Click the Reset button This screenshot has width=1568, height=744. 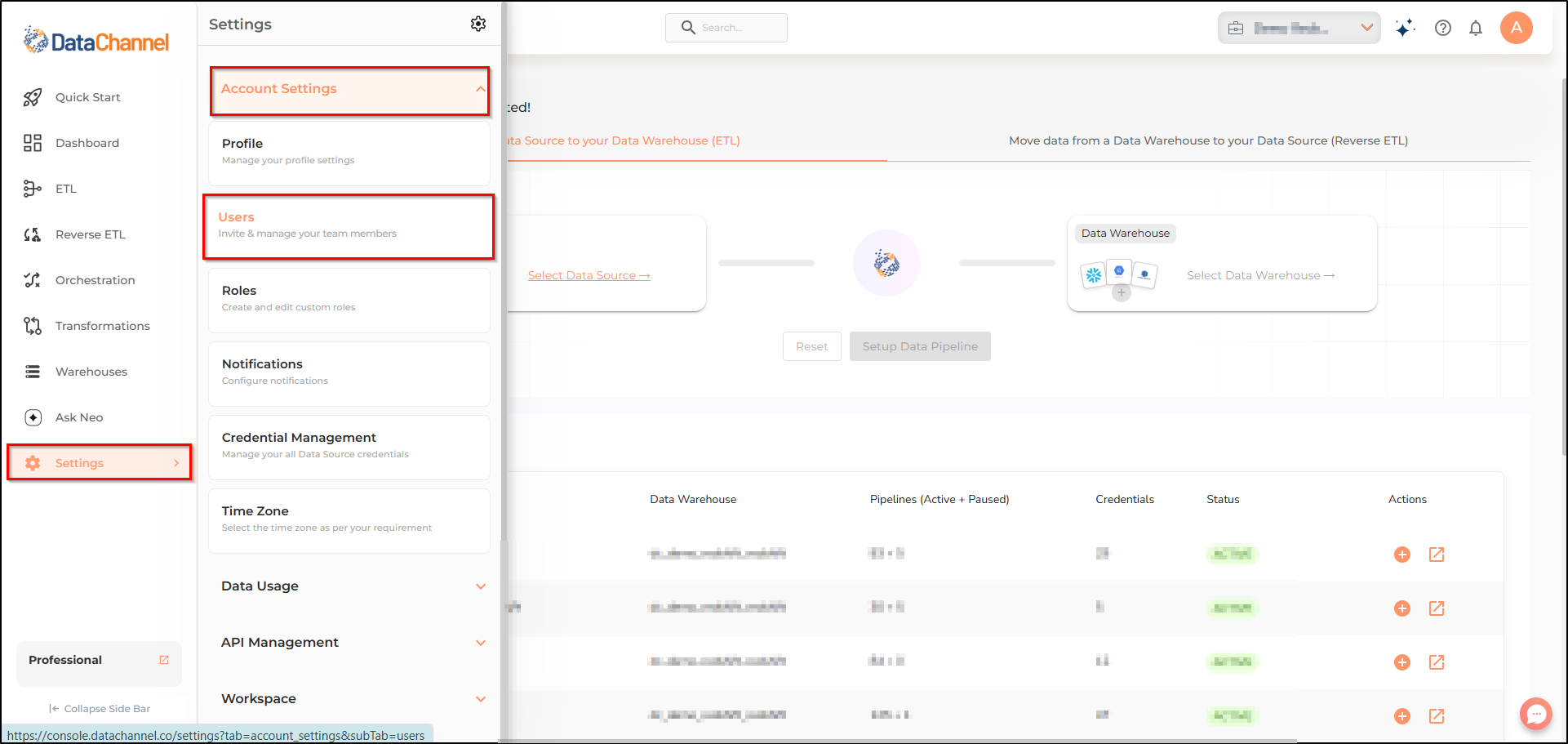(812, 346)
